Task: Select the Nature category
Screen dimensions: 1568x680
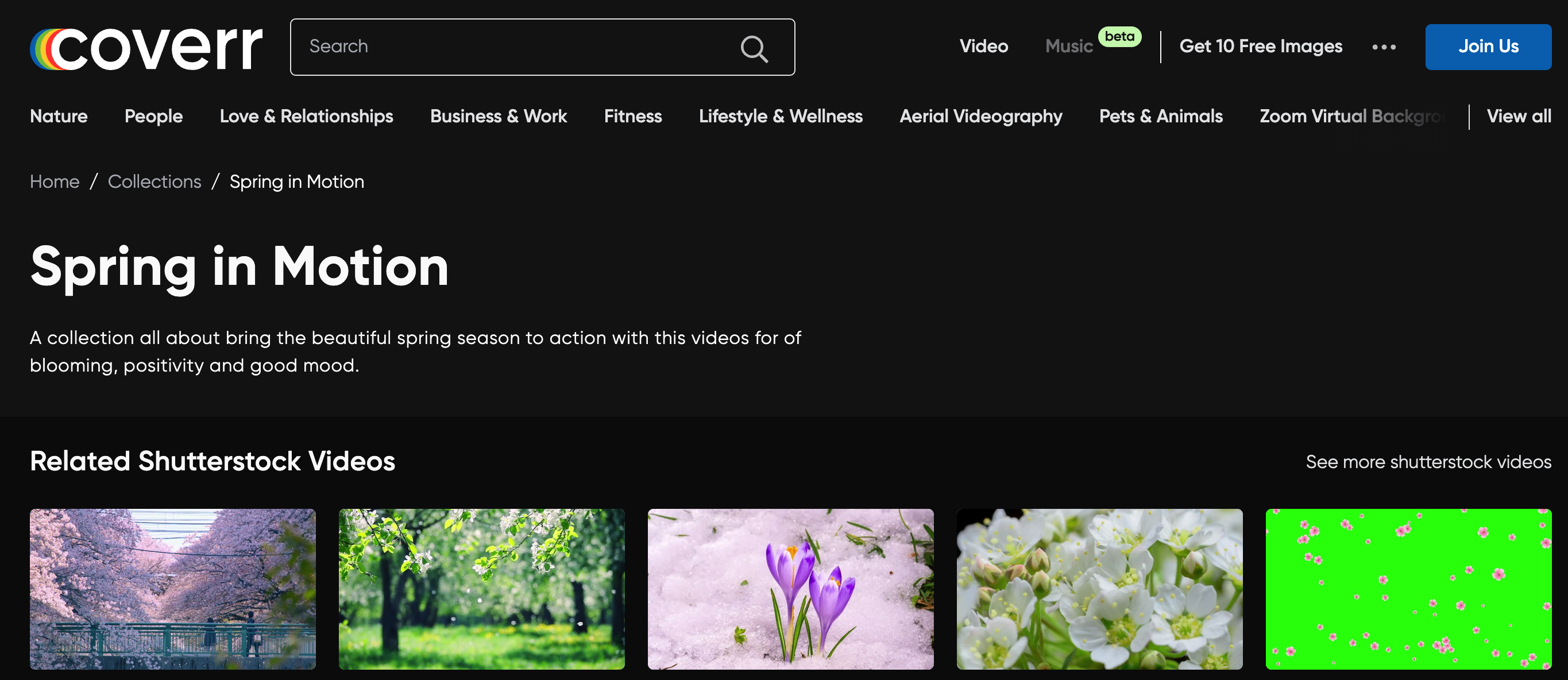Action: (59, 116)
